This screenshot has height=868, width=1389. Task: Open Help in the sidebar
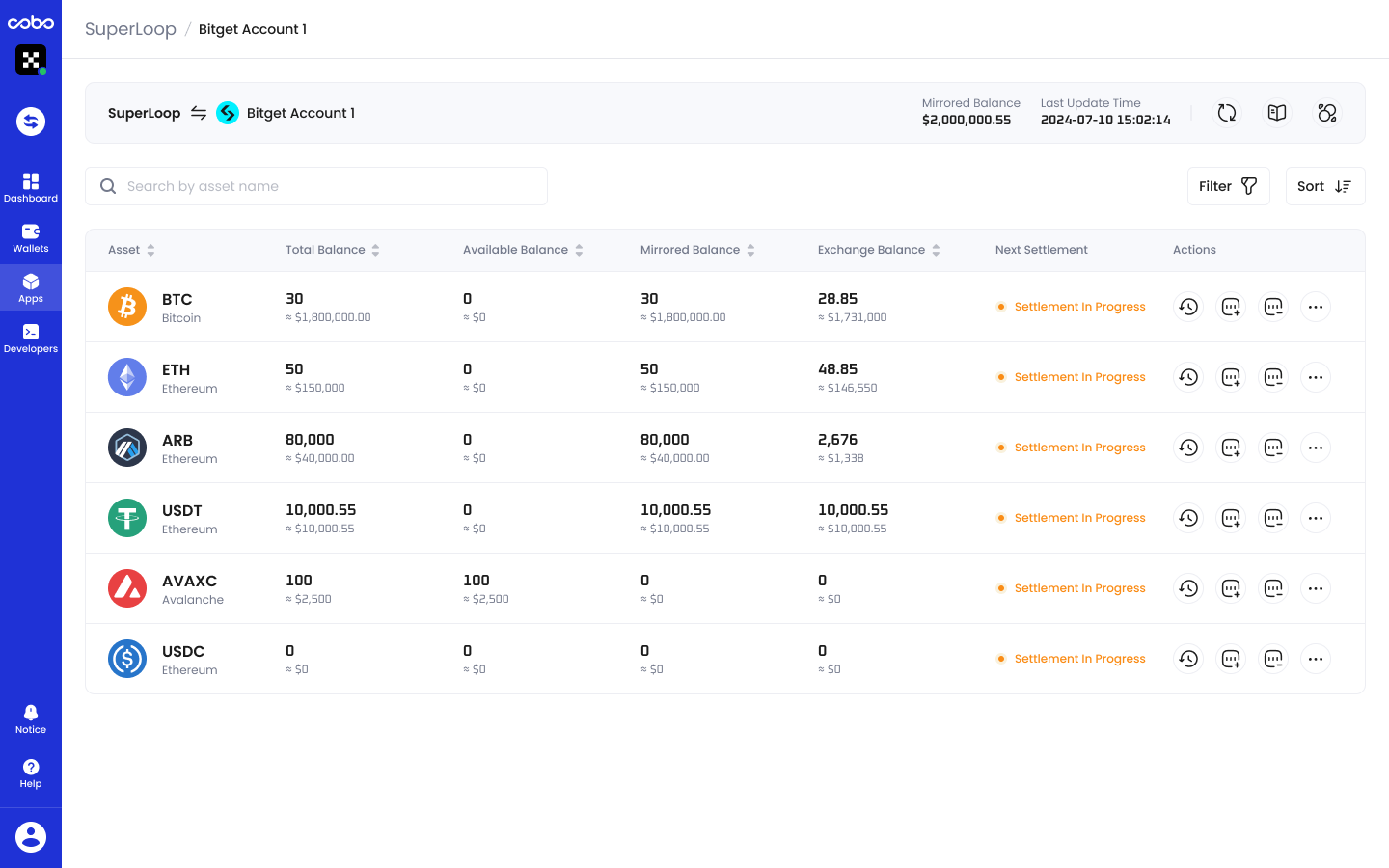coord(31,773)
